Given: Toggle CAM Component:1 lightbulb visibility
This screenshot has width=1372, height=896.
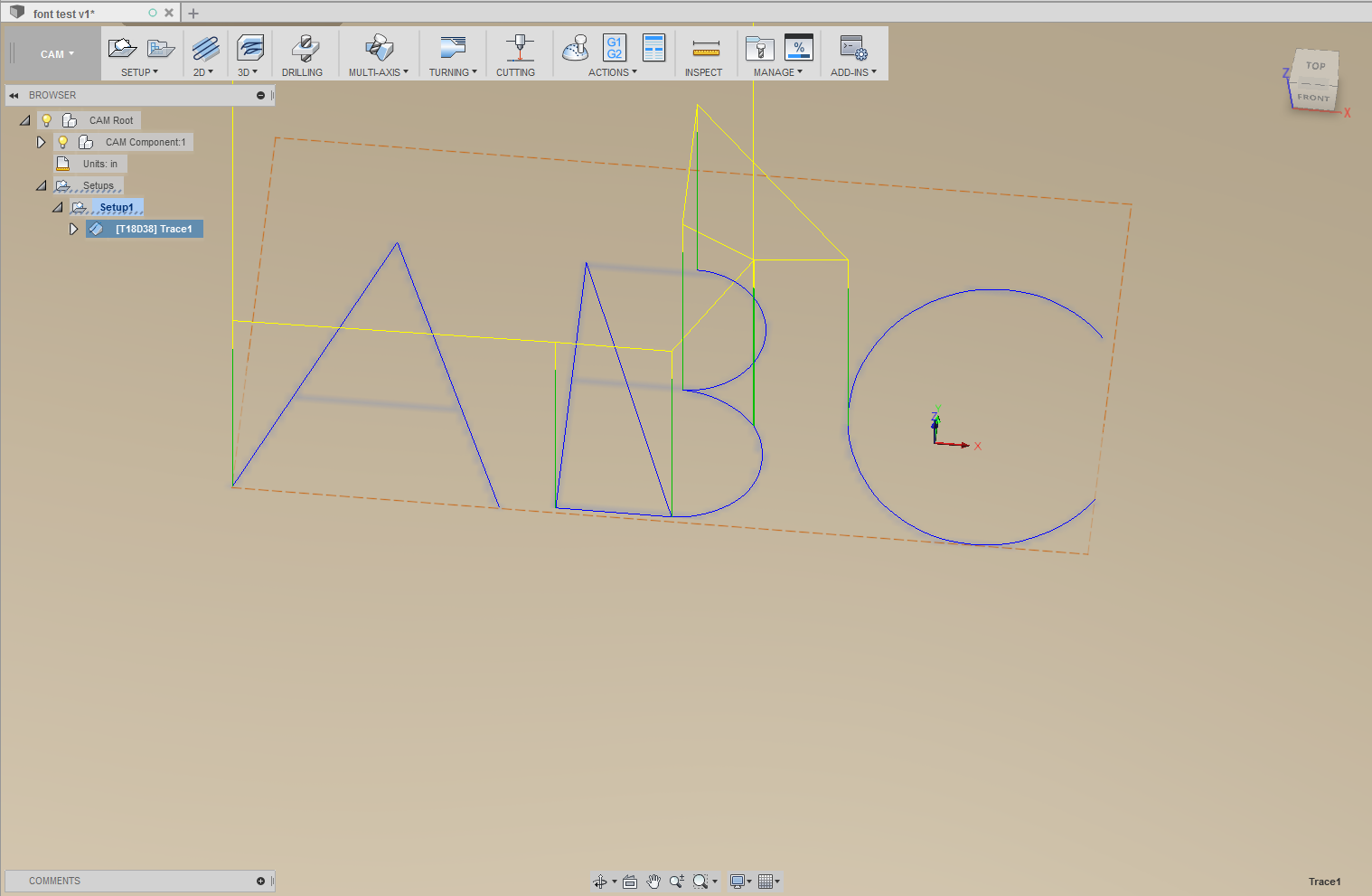Looking at the screenshot, I should click(x=63, y=142).
